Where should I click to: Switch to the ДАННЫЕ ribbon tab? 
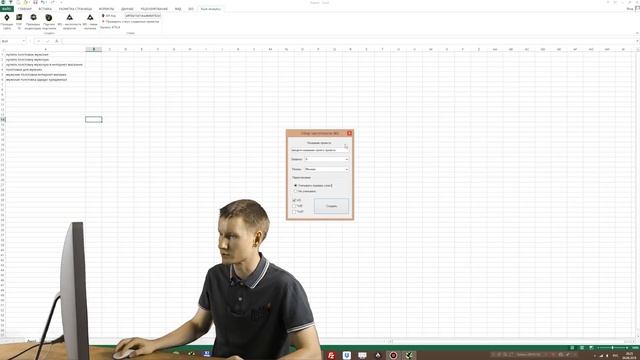tap(127, 9)
